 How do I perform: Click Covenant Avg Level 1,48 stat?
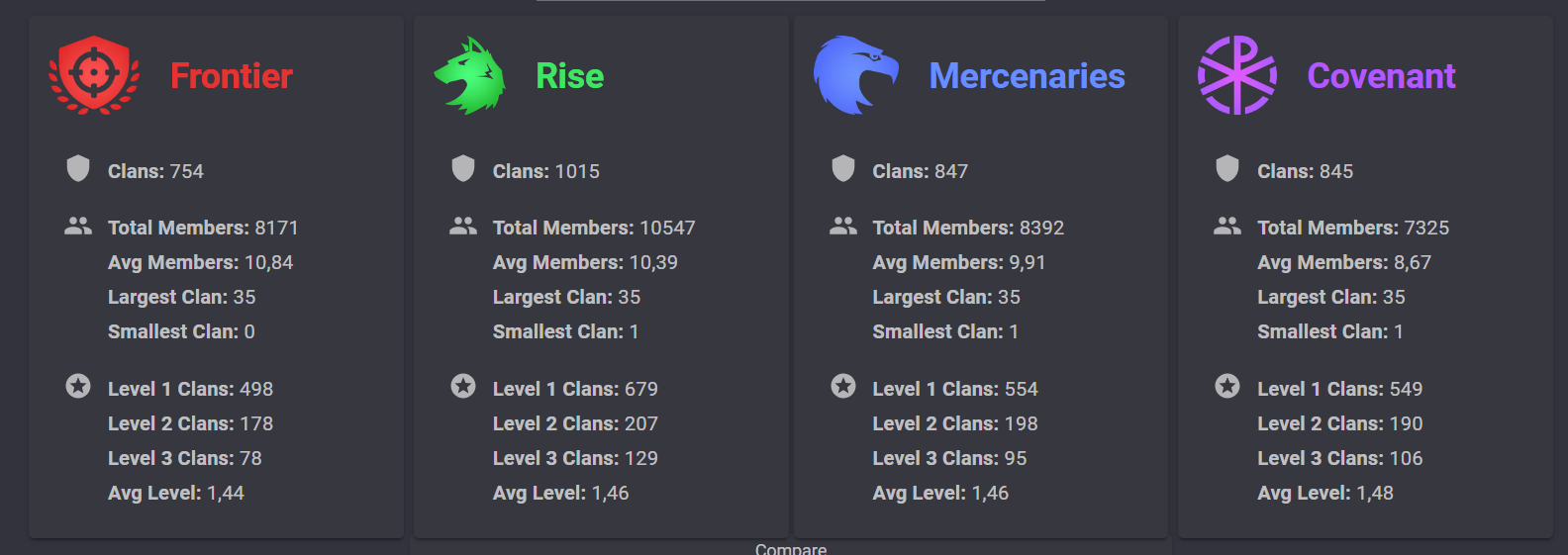tap(1325, 493)
